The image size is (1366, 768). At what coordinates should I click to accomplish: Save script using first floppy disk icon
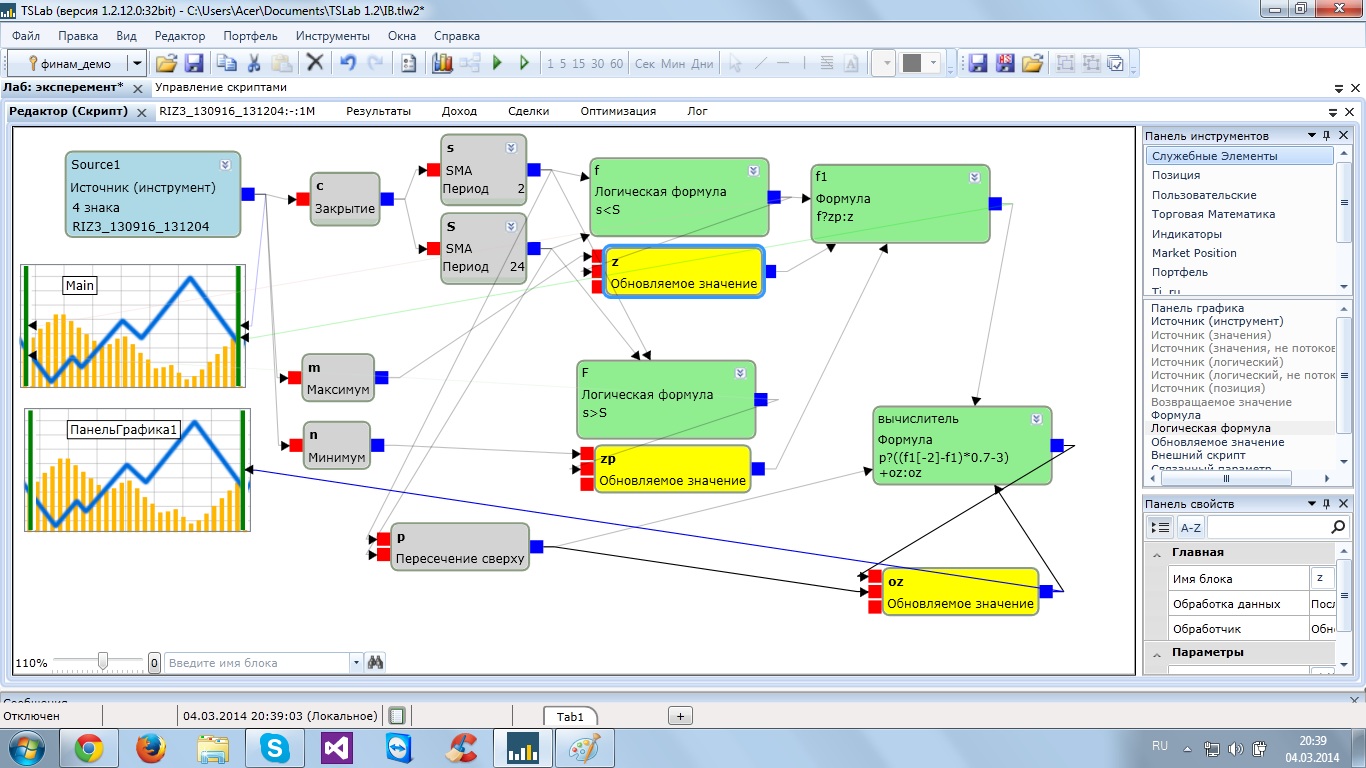(x=194, y=63)
